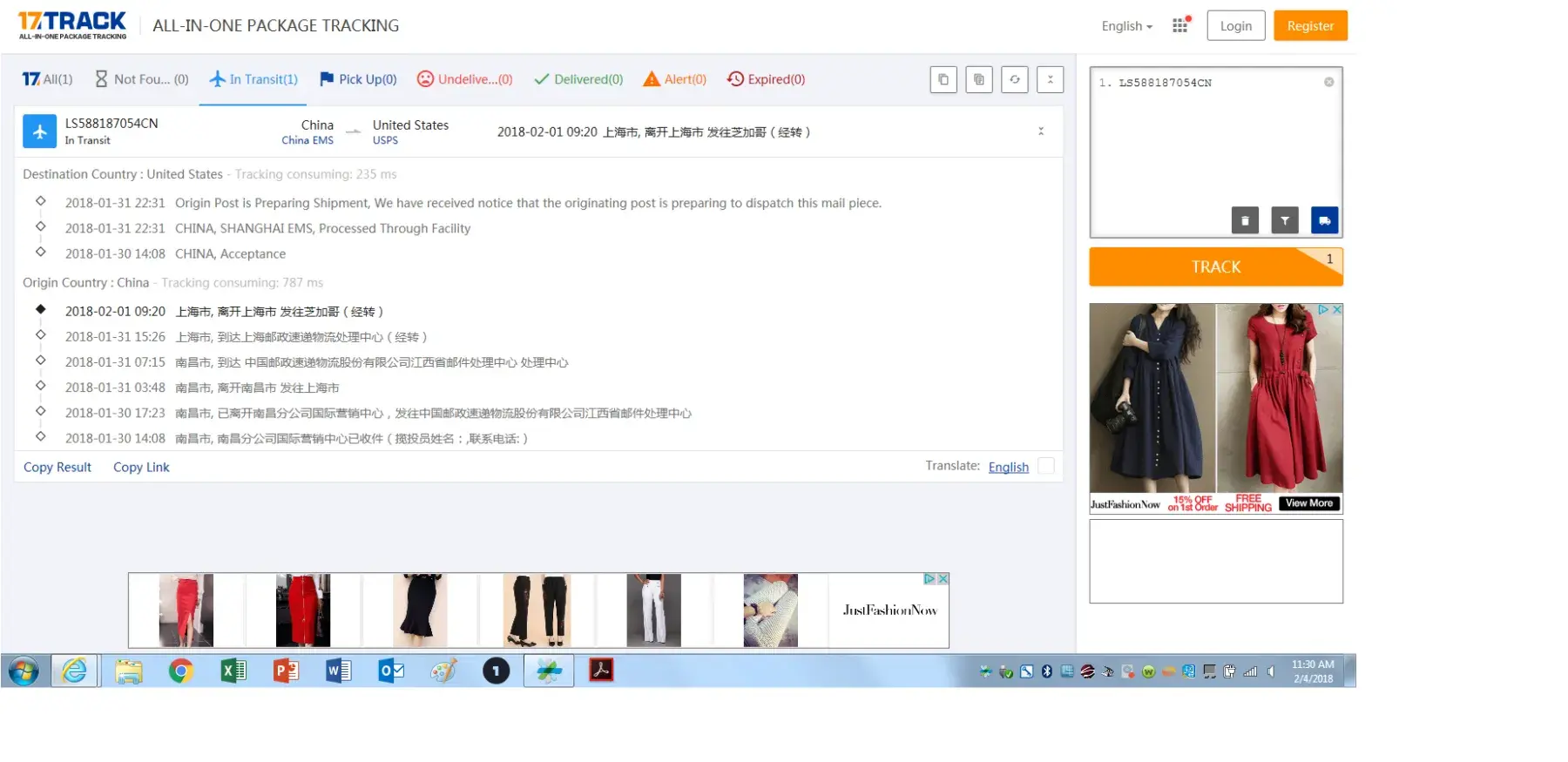Open the apps grid icon in header
This screenshot has height=762, width=1568.
[x=1180, y=25]
